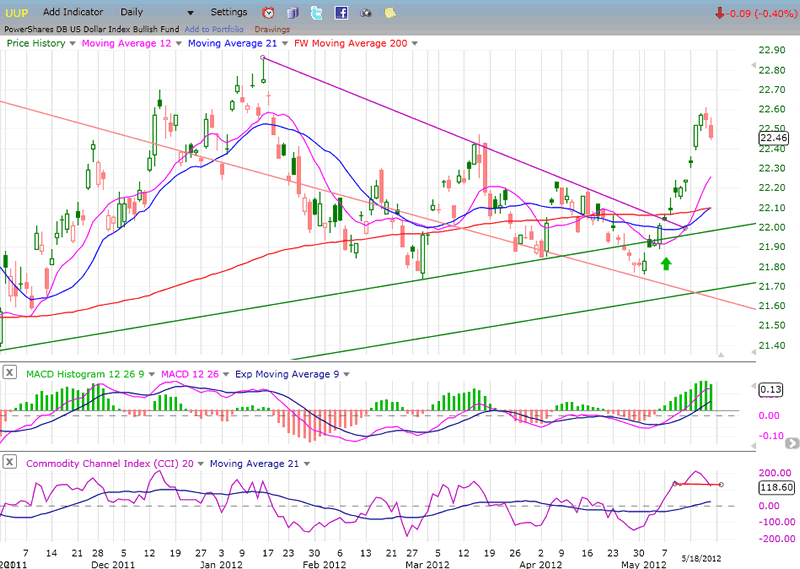The image size is (800, 569).
Task: Click the green up arrow chart marker
Action: pyautogui.click(x=667, y=263)
